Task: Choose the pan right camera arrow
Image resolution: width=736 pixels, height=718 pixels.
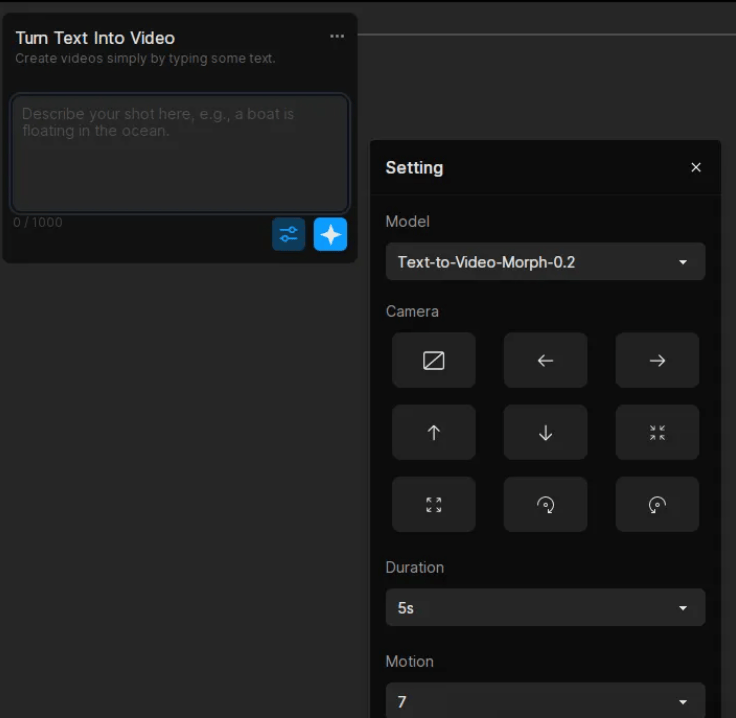Action: (x=657, y=360)
